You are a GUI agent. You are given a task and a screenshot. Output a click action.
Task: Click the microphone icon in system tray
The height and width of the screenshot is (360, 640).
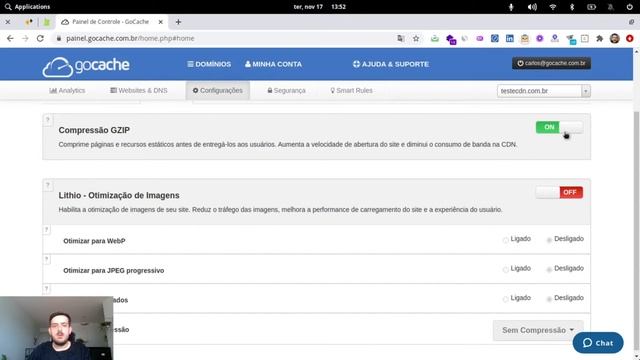coord(511,7)
